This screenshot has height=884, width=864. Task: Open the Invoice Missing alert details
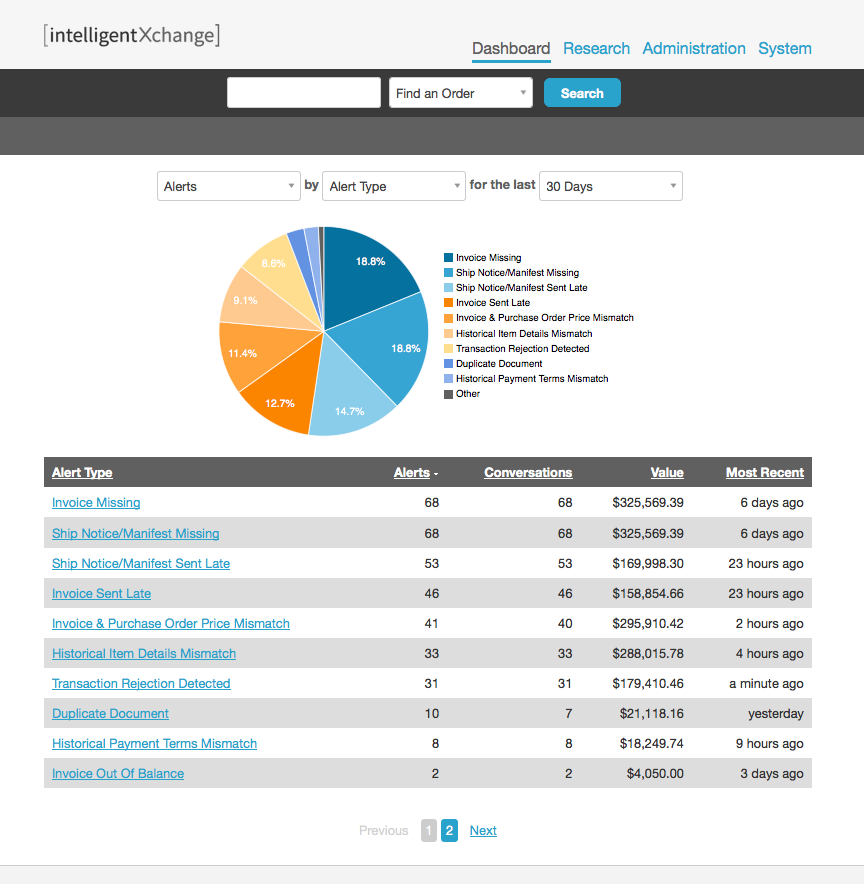(x=96, y=502)
